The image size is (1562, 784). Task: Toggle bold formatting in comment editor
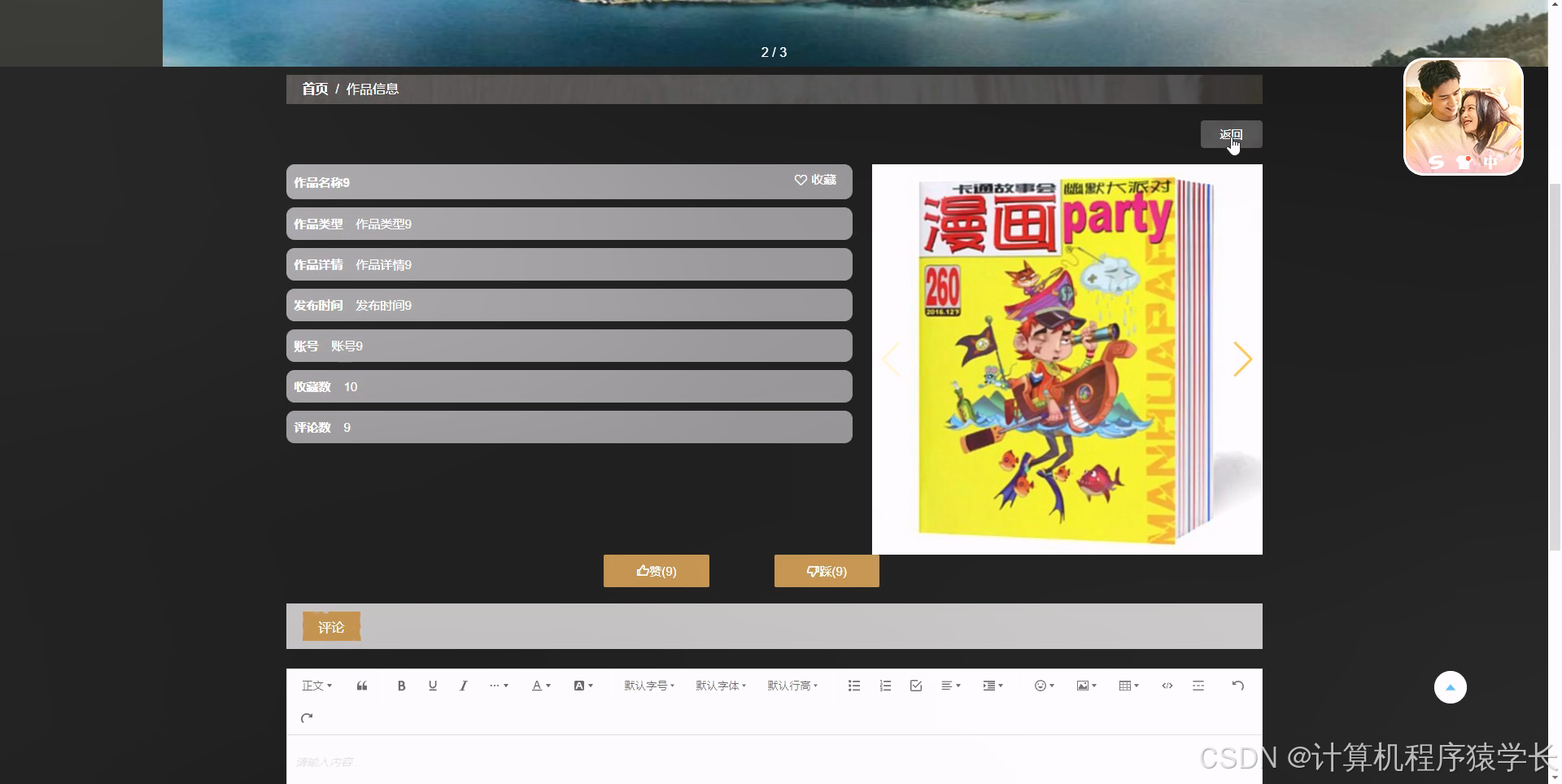point(401,686)
